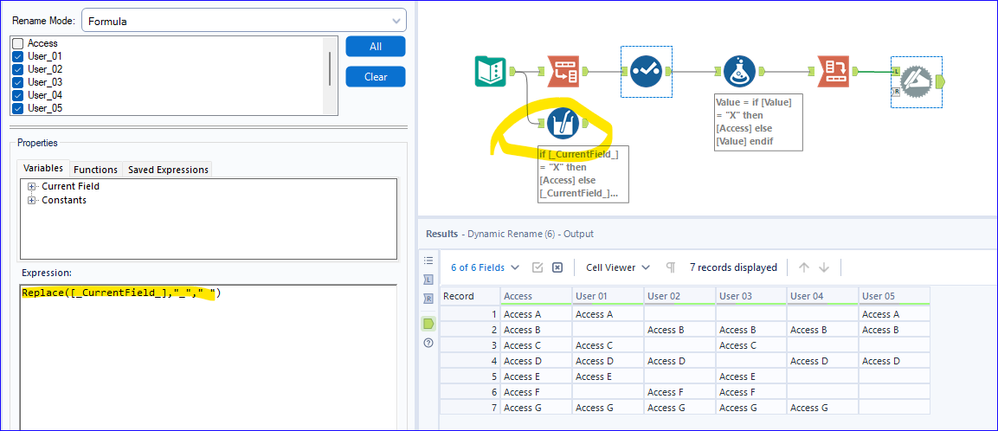
Task: Uncheck the User_05 field checkbox
Action: pos(18,108)
